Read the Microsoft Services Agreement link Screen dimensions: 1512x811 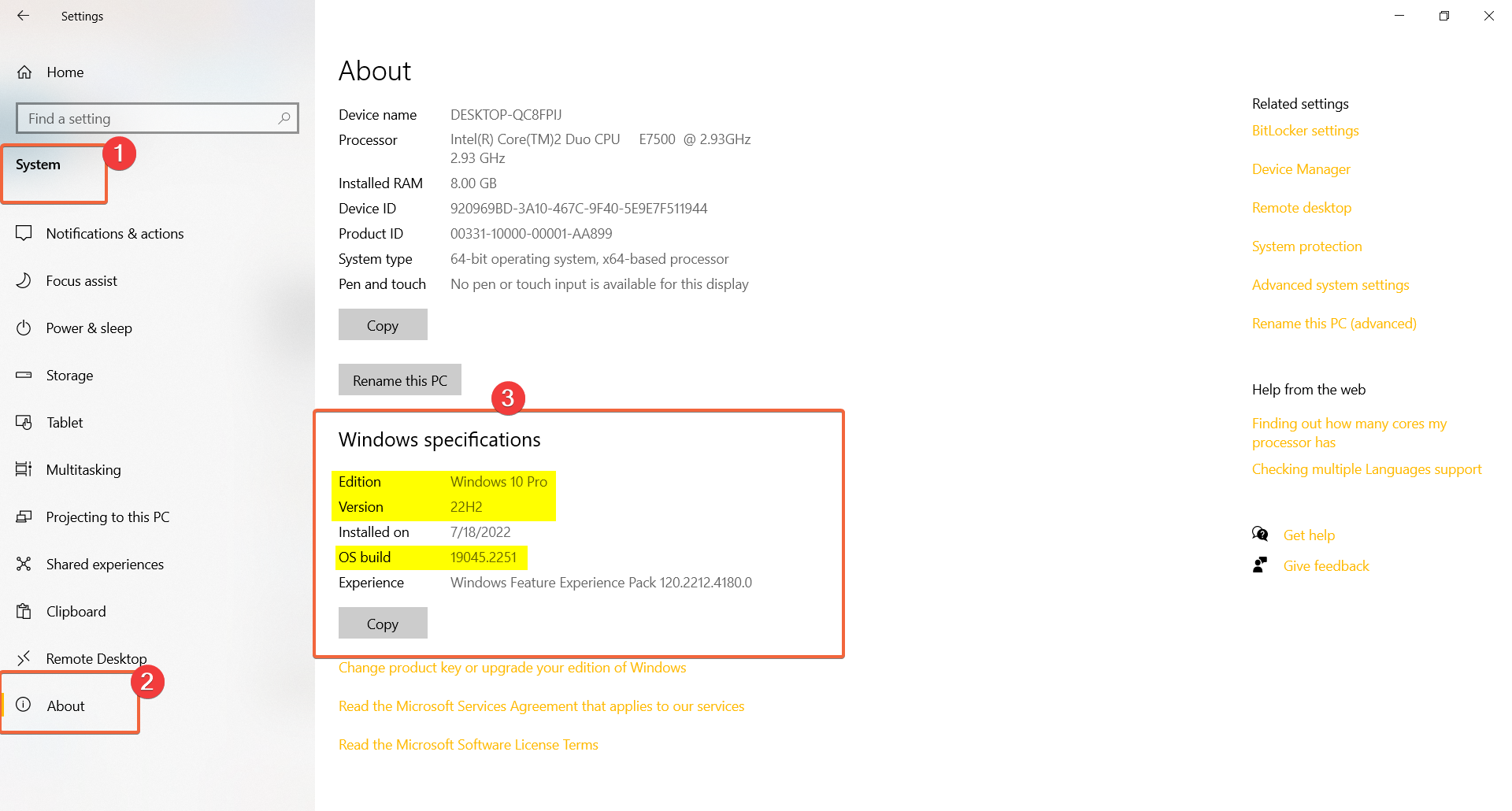pyautogui.click(x=542, y=706)
